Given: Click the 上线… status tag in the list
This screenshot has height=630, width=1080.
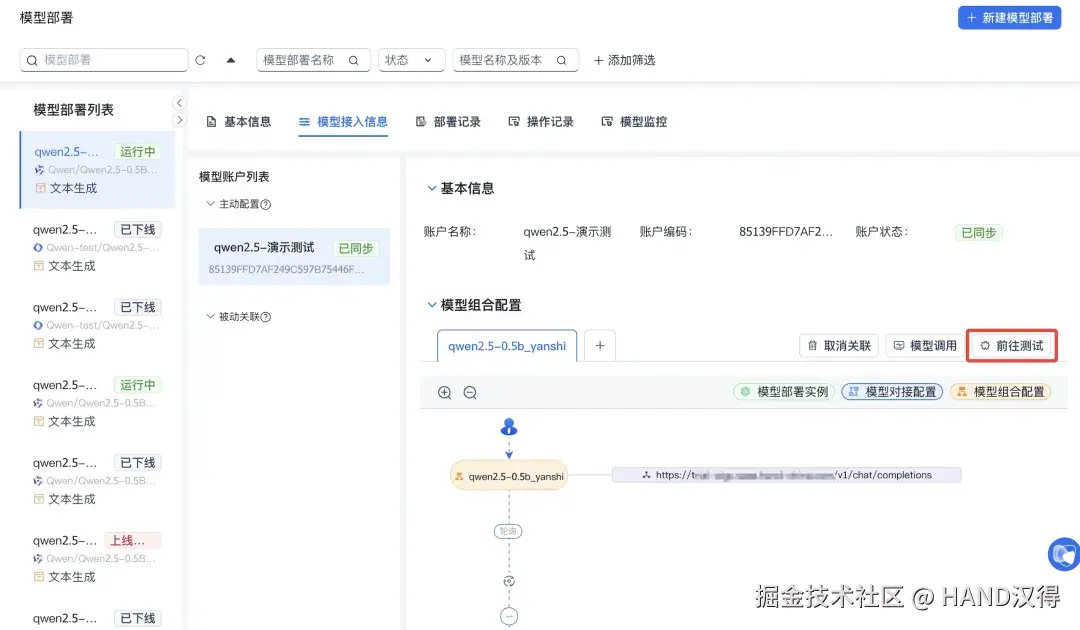Looking at the screenshot, I should point(132,540).
